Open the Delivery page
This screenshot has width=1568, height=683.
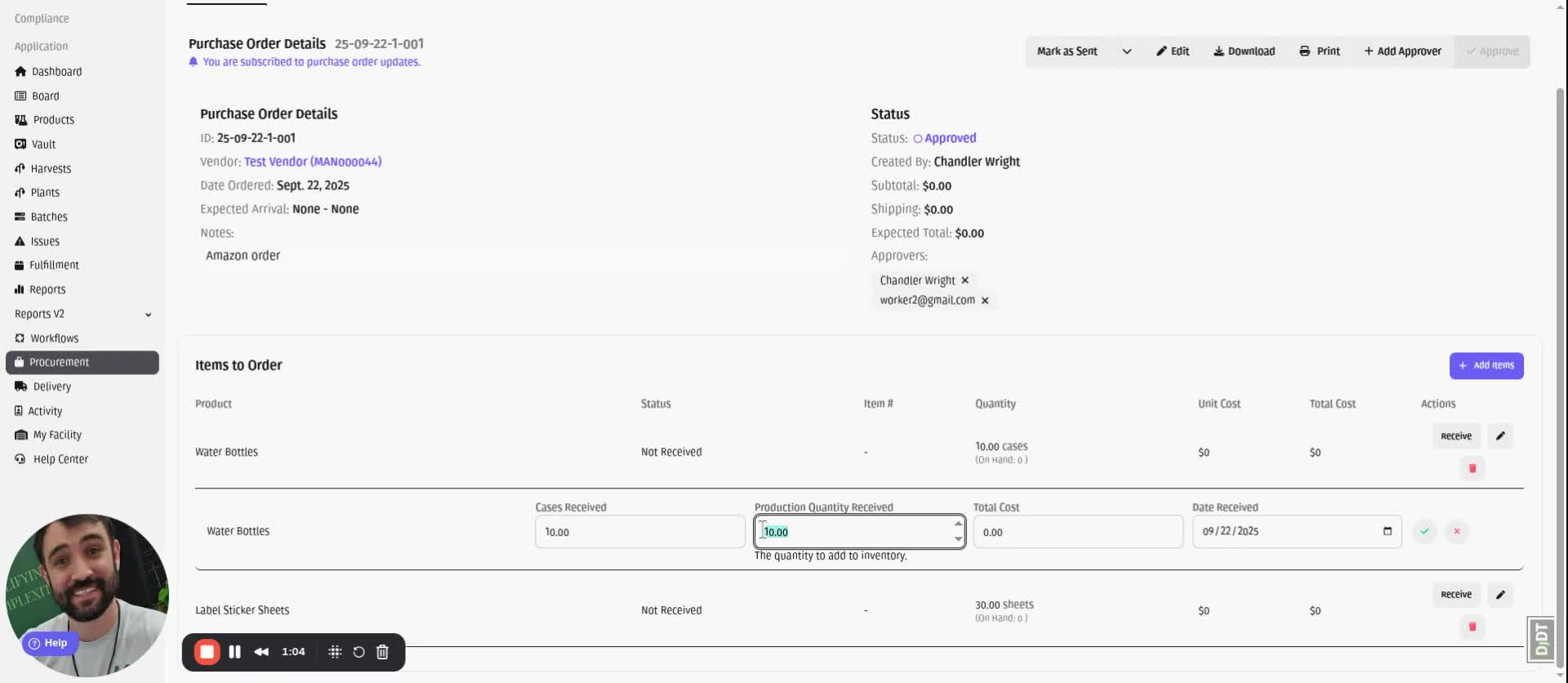pos(42,387)
